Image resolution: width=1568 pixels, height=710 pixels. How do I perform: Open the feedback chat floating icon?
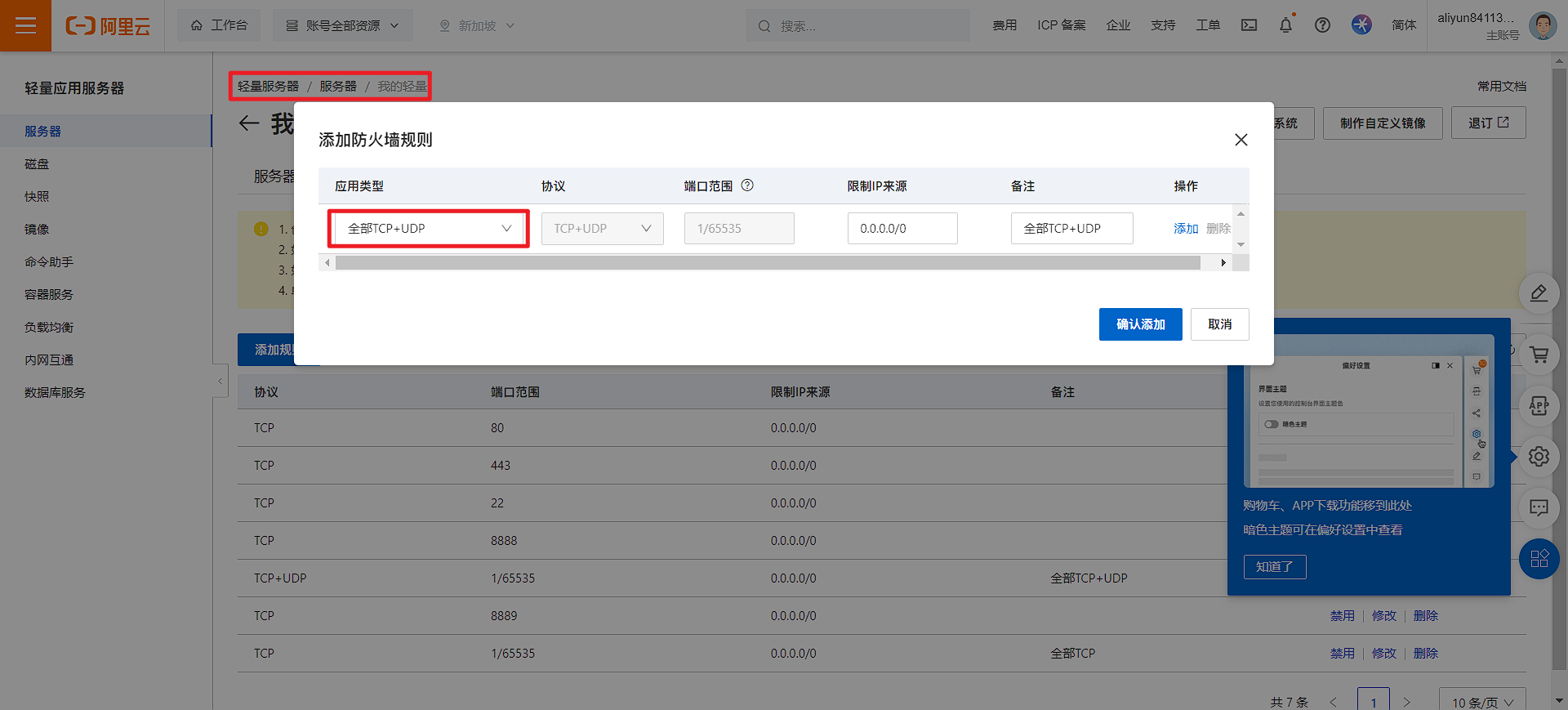point(1539,508)
